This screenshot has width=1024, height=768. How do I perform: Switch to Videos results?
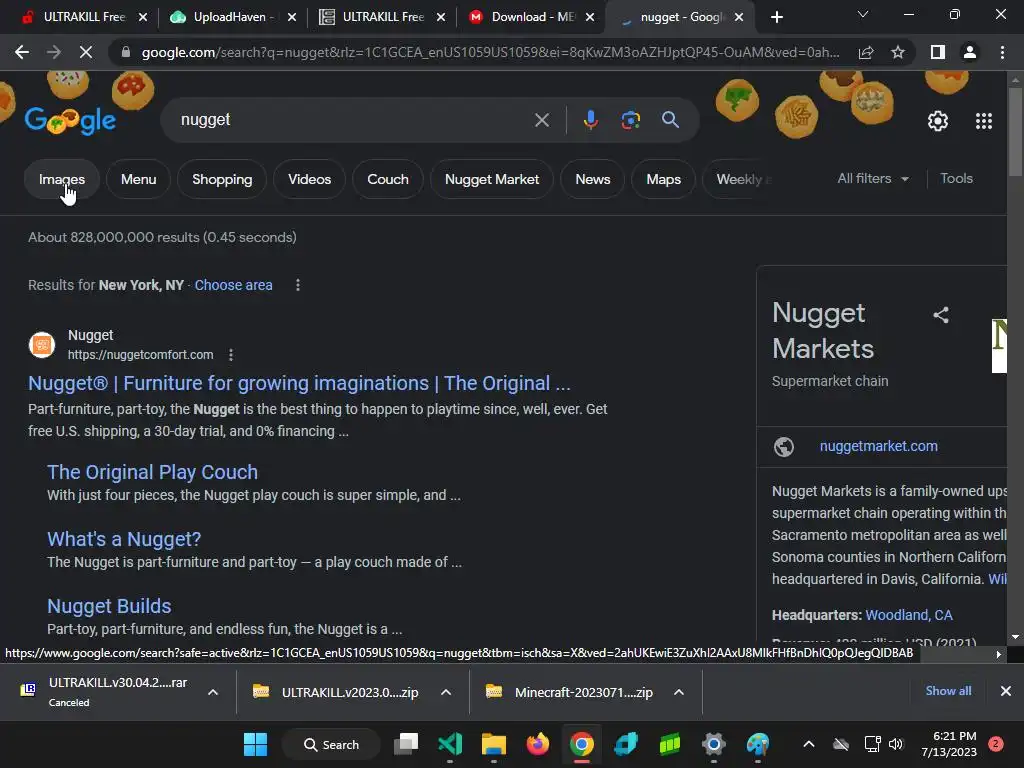tap(310, 180)
